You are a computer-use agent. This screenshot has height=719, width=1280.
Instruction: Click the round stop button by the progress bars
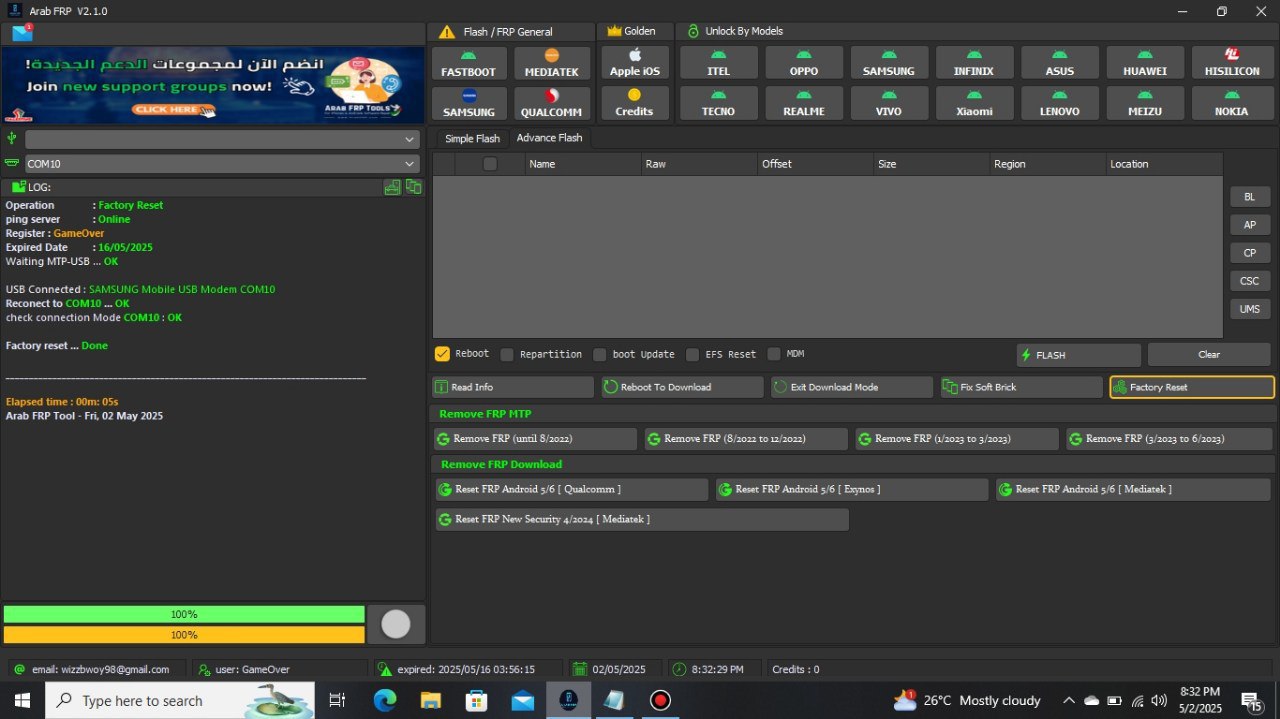point(396,624)
